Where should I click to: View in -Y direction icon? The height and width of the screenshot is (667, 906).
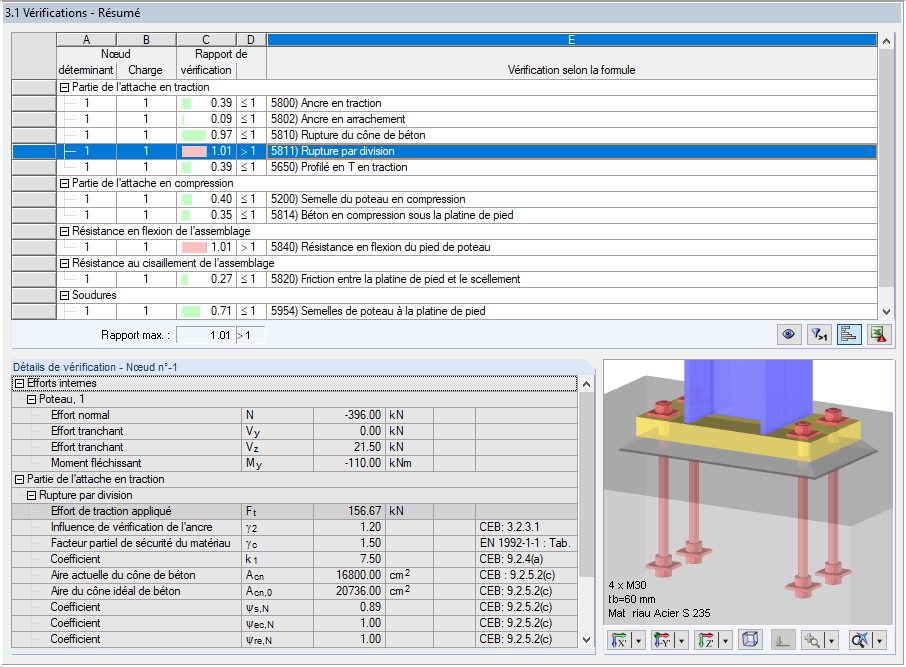click(662, 640)
